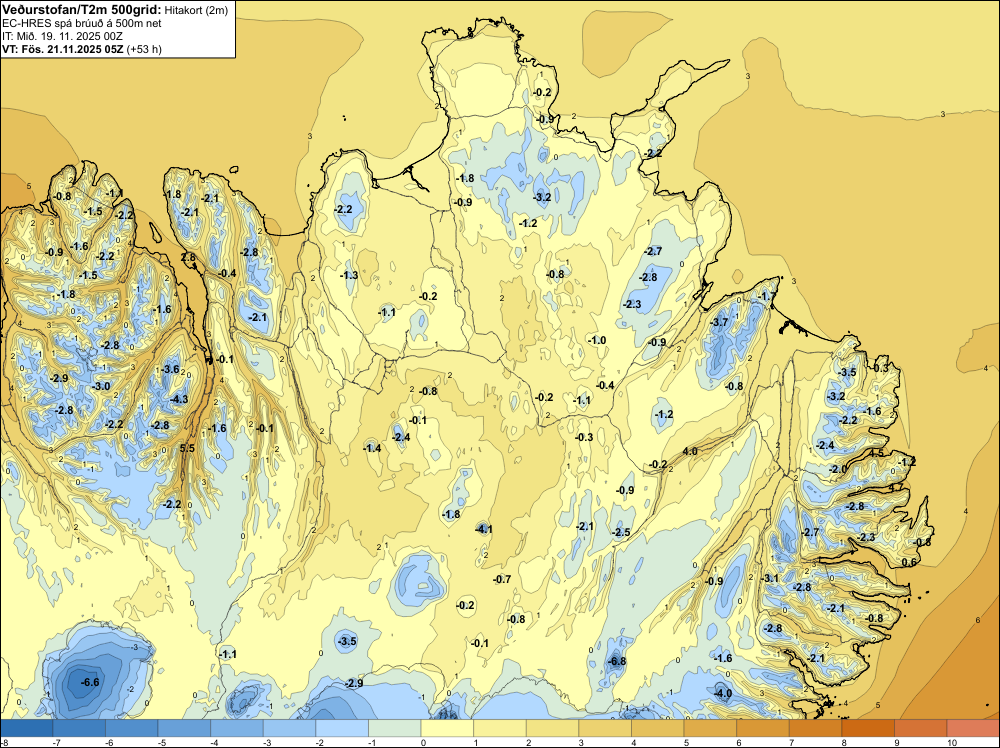
Task: Click the -3.6 temperature label
Action: tap(170, 369)
